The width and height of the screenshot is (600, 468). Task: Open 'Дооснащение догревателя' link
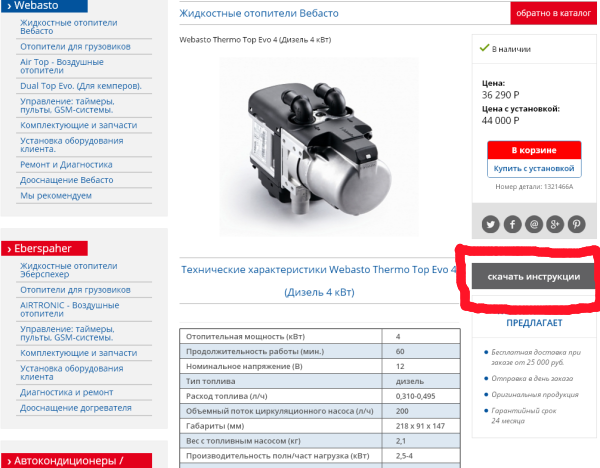tap(75, 408)
